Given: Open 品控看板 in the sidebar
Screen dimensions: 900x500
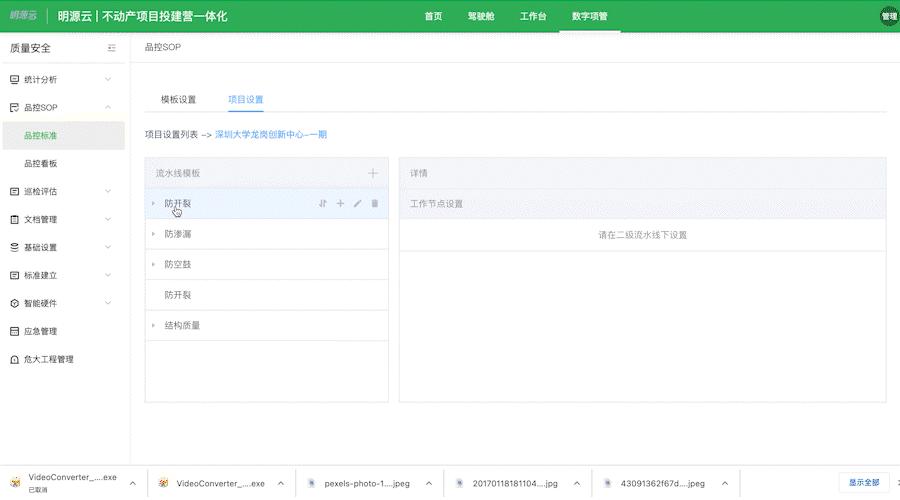Looking at the screenshot, I should coord(41,163).
